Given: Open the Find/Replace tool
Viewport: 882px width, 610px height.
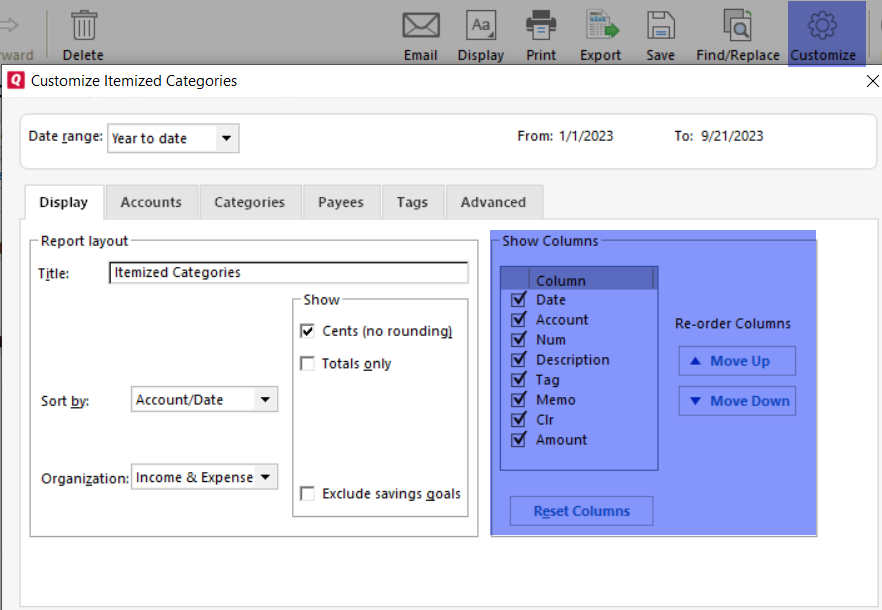Looking at the screenshot, I should click(737, 25).
